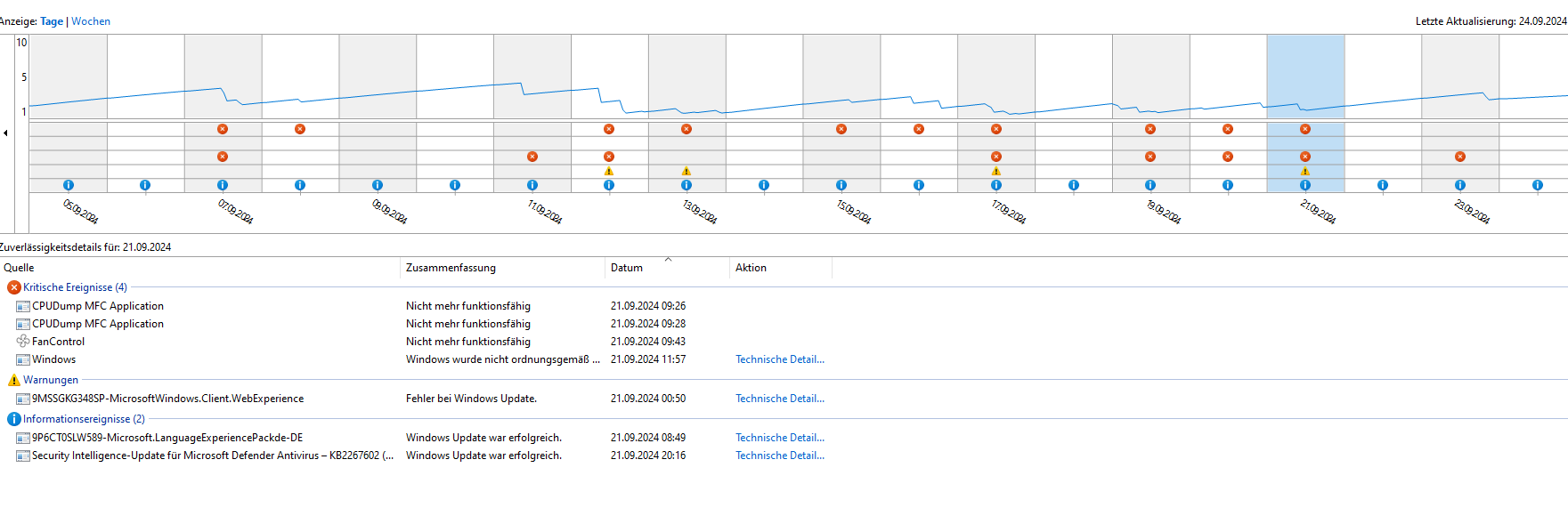Switch the view to Tage

coord(52,21)
